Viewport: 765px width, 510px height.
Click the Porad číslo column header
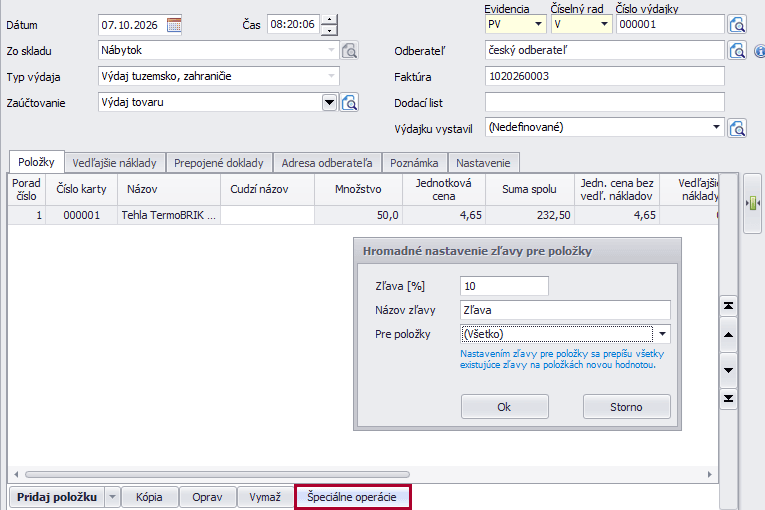27,189
